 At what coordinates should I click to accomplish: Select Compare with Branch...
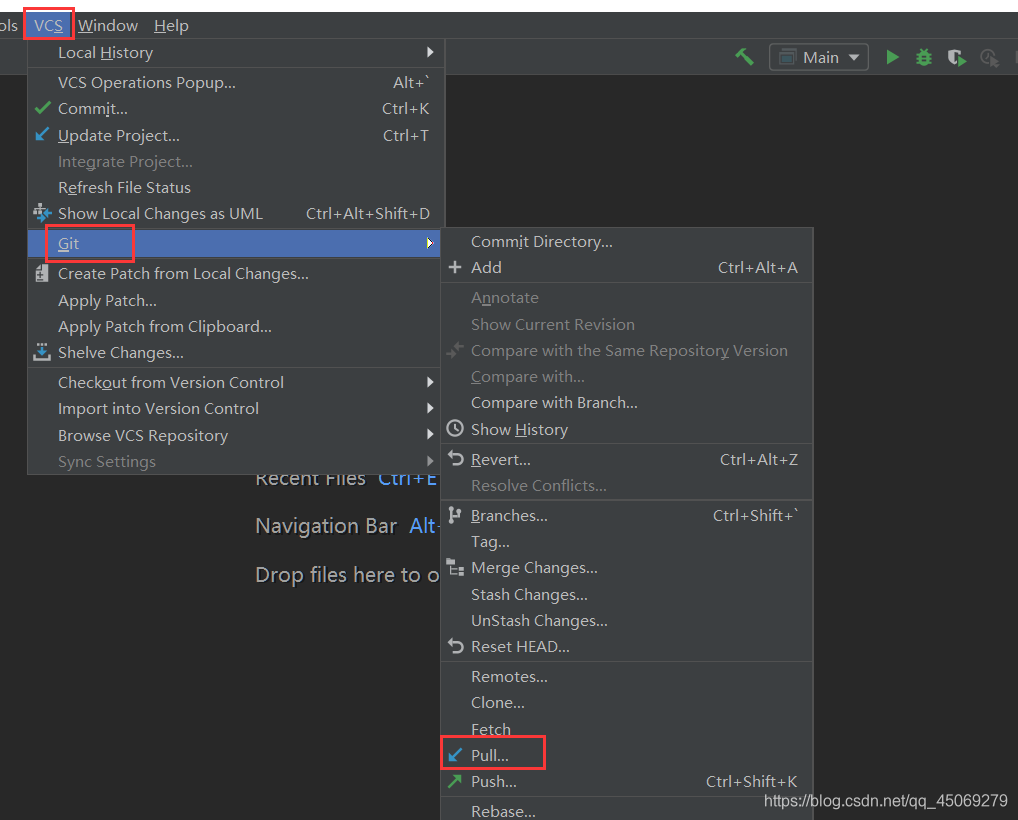627,403
